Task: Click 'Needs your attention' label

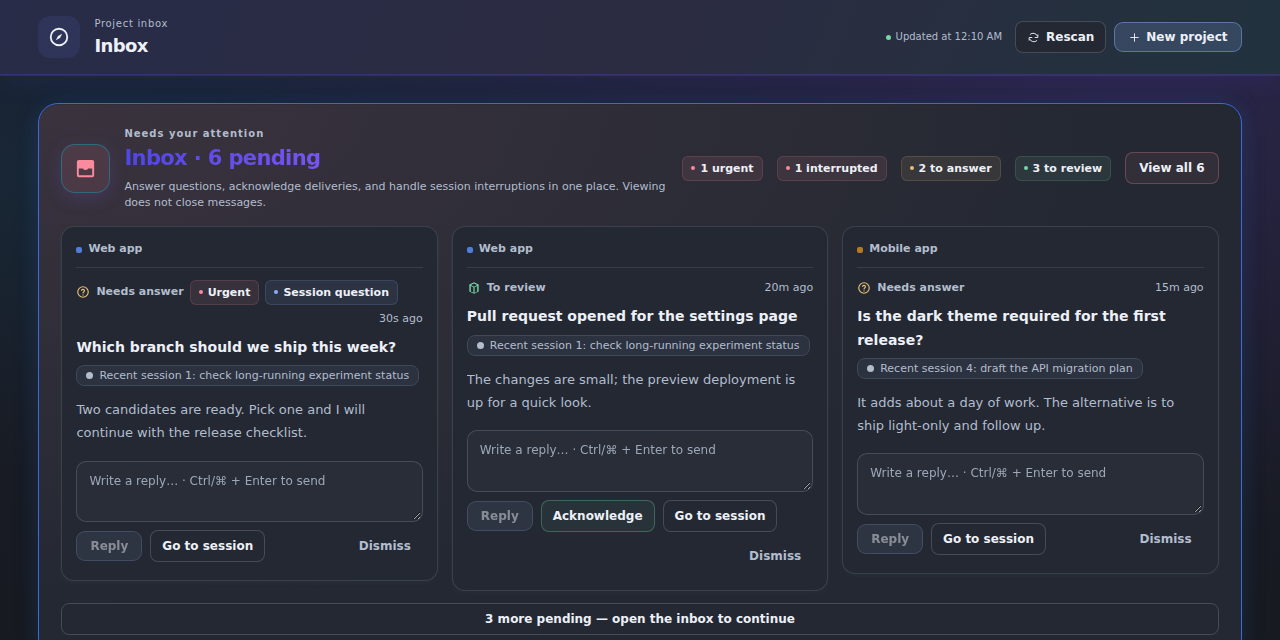Action: [x=194, y=133]
